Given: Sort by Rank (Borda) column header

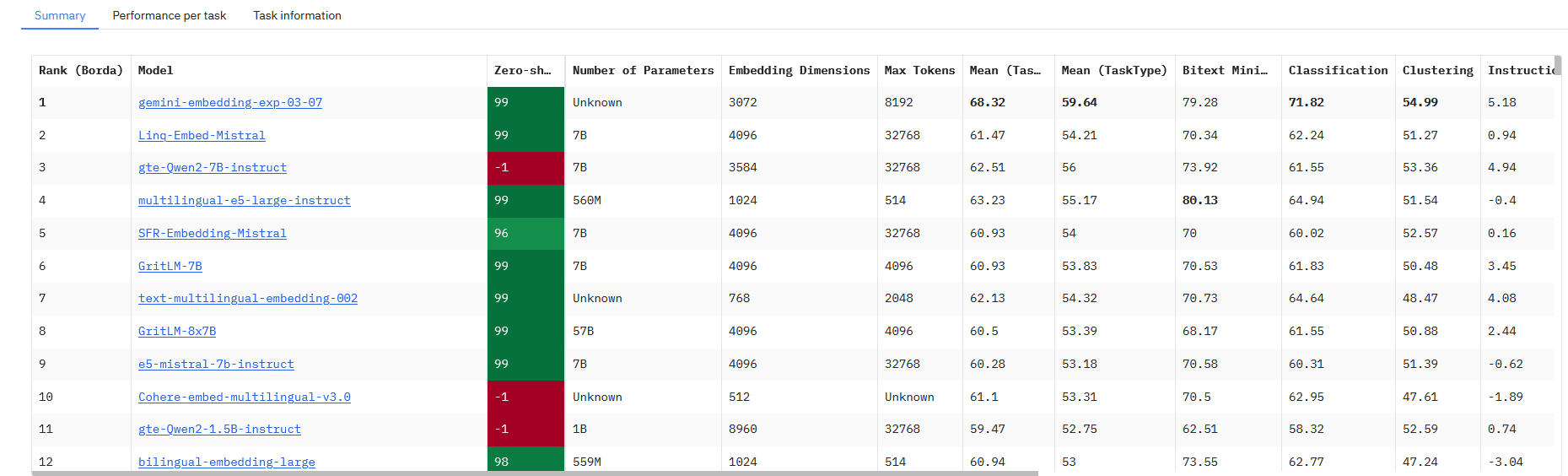Looking at the screenshot, I should tap(81, 71).
